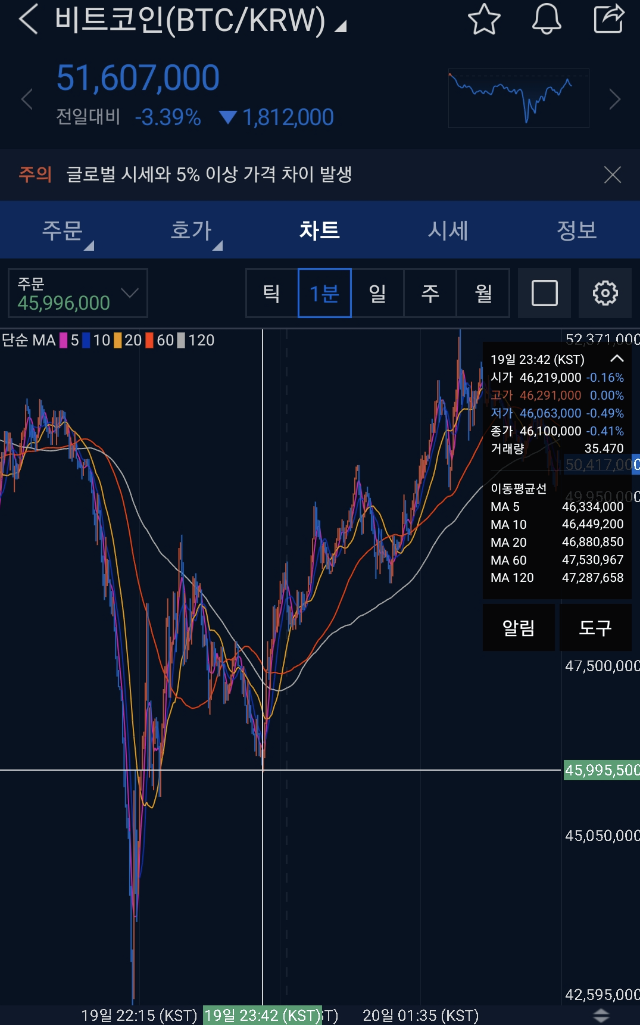The width and height of the screenshot is (640, 1025).
Task: Switch to the 정보 tab
Action: coord(577,230)
